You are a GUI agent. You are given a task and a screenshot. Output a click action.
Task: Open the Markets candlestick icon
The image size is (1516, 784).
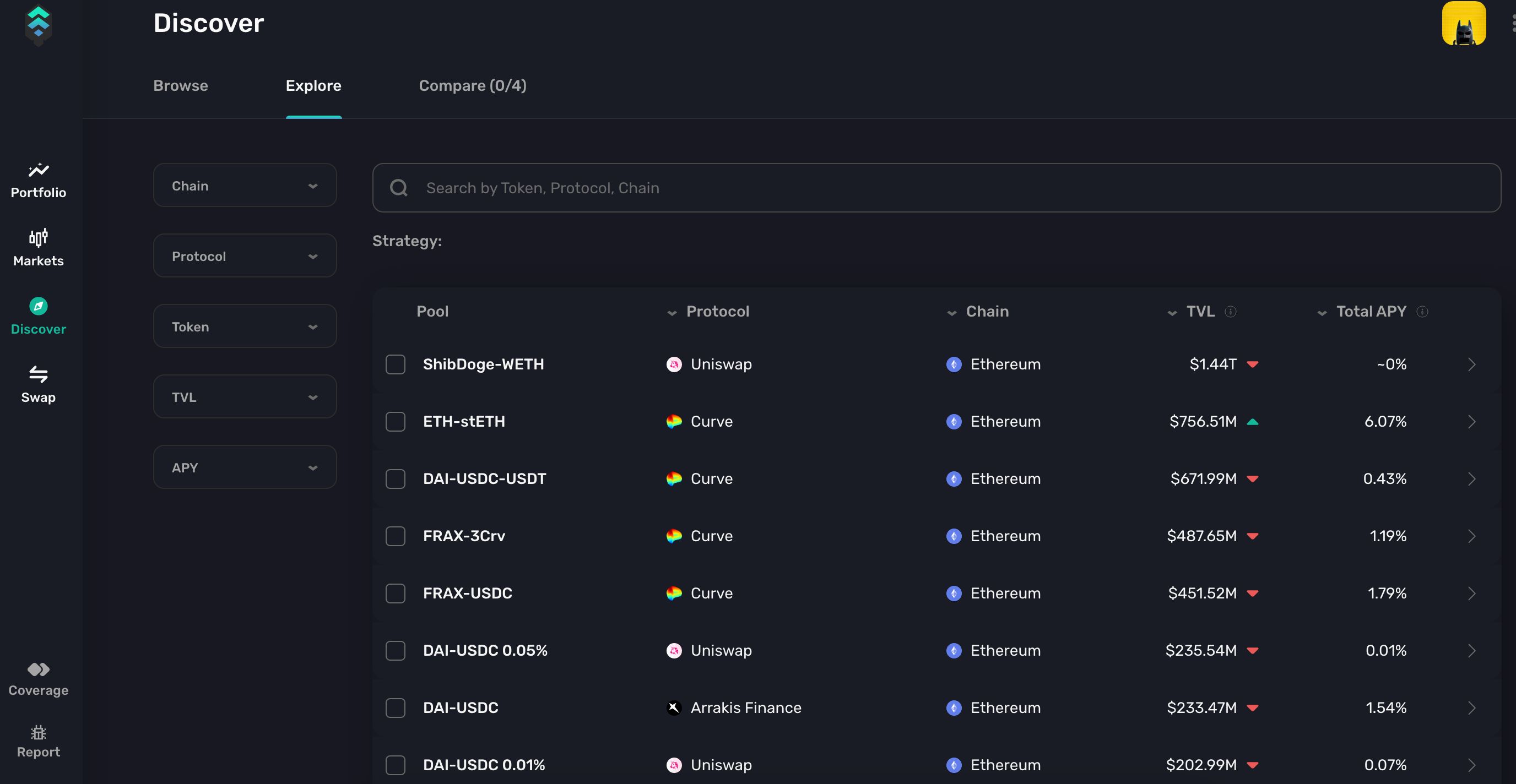(38, 238)
